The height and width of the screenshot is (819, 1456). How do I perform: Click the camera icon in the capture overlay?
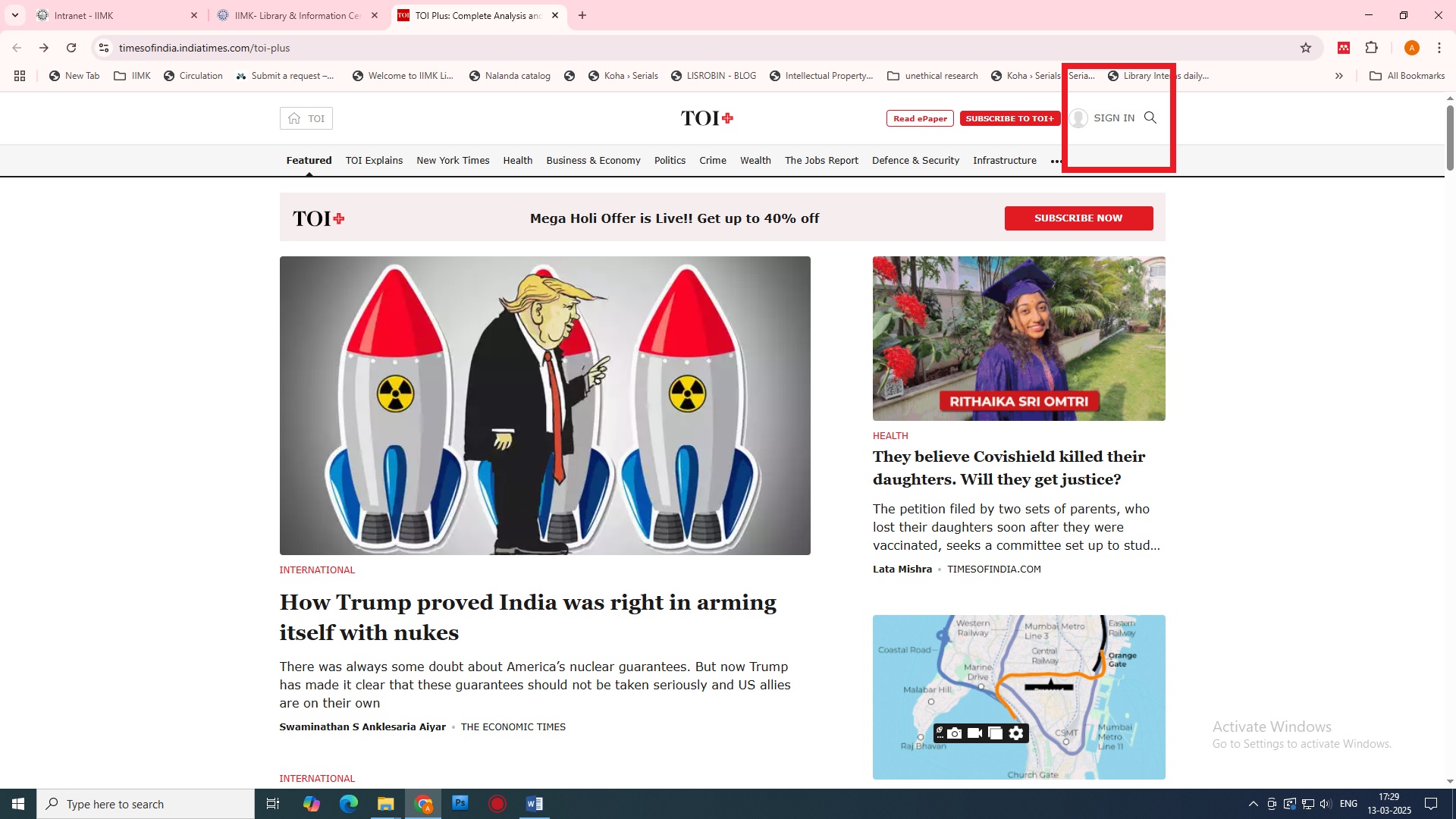pos(955,733)
